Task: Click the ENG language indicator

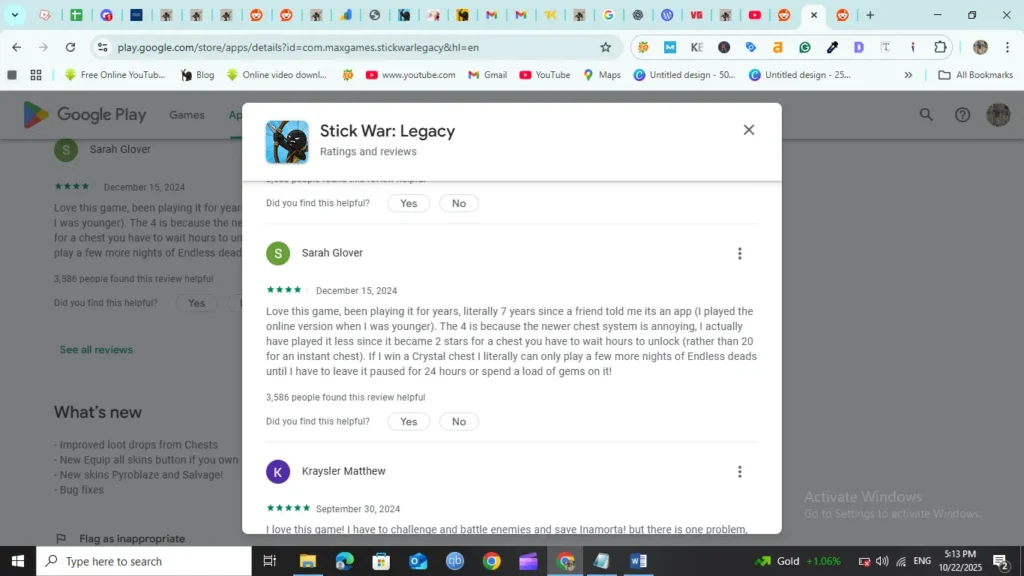Action: (x=922, y=561)
